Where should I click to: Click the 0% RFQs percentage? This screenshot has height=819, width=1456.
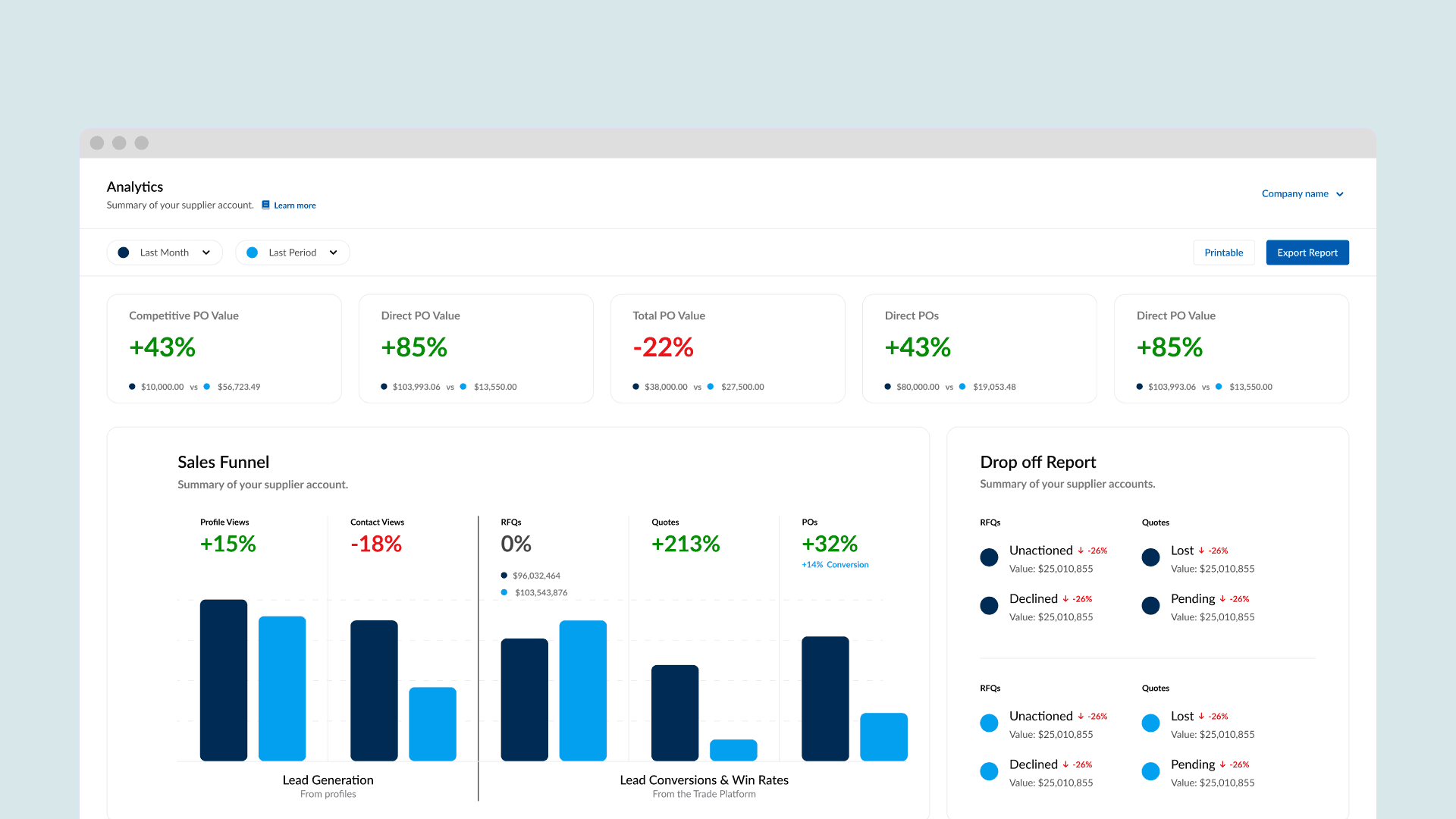point(516,544)
